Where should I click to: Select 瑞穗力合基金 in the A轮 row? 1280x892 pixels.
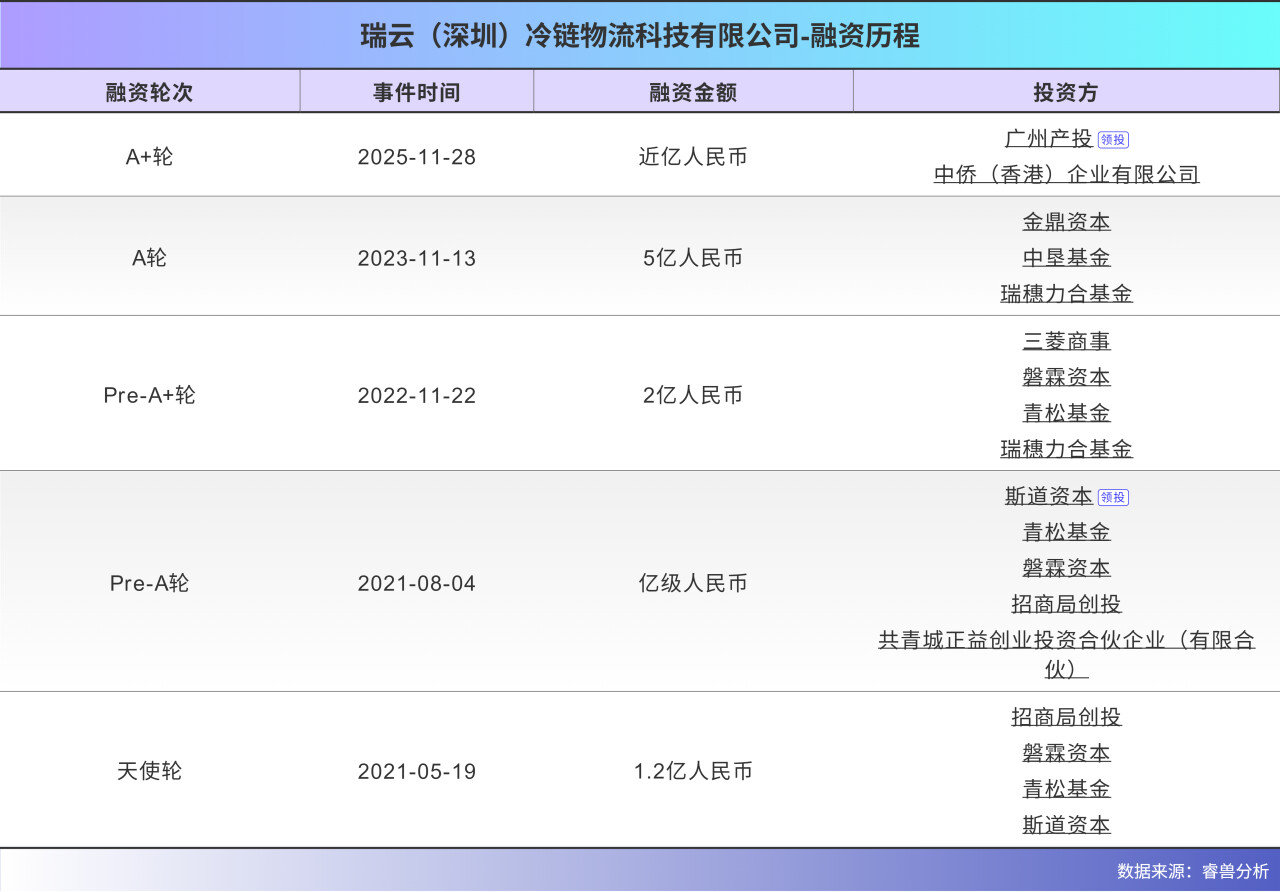pos(1066,294)
